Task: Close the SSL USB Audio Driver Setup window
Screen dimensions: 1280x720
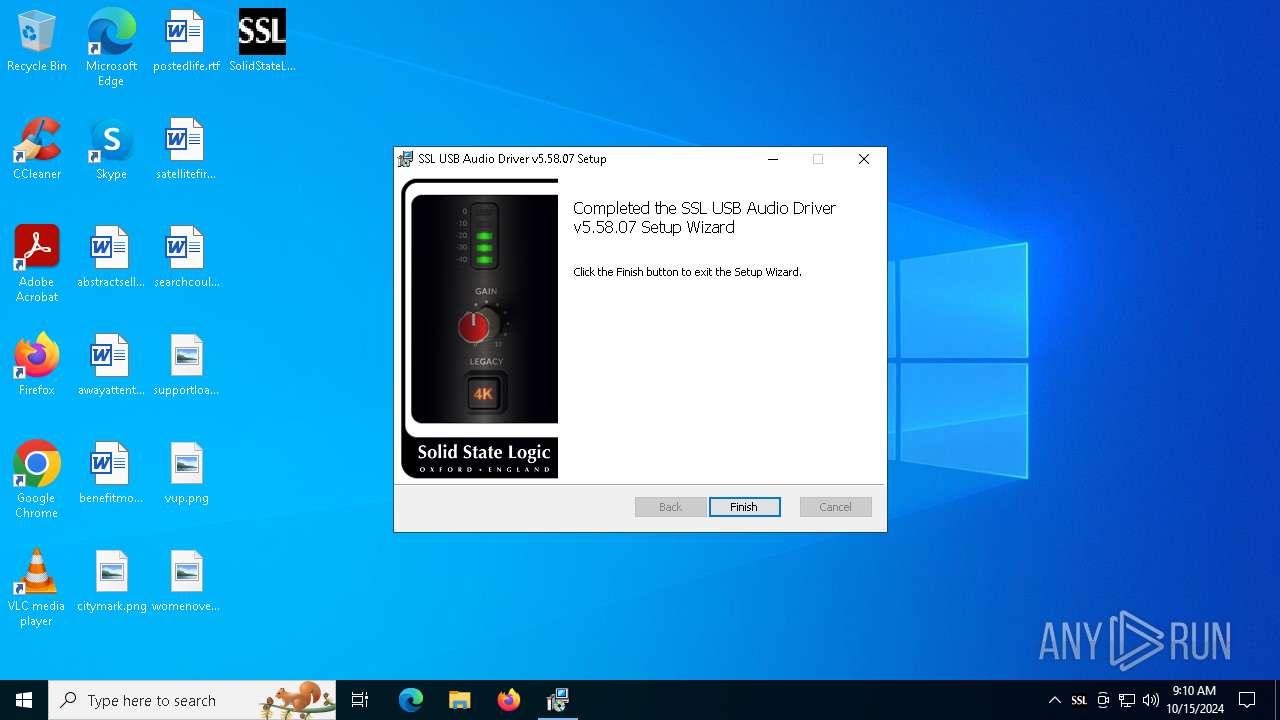Action: [864, 159]
